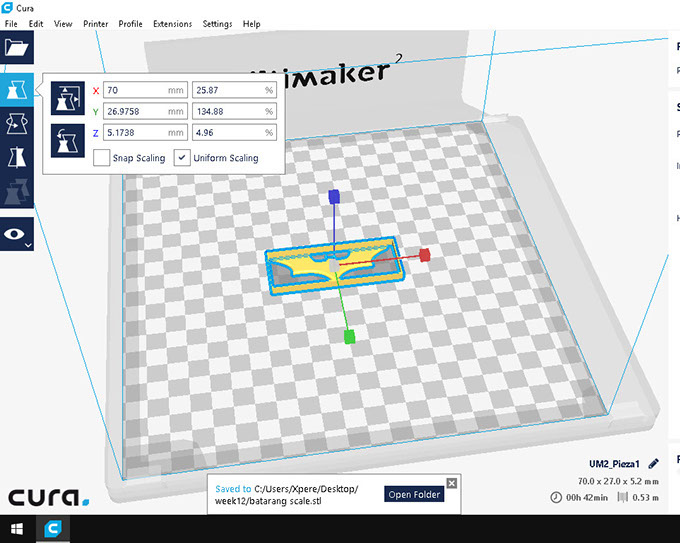This screenshot has width=680, height=543.
Task: Edit the Z scale percent field
Action: (x=234, y=133)
